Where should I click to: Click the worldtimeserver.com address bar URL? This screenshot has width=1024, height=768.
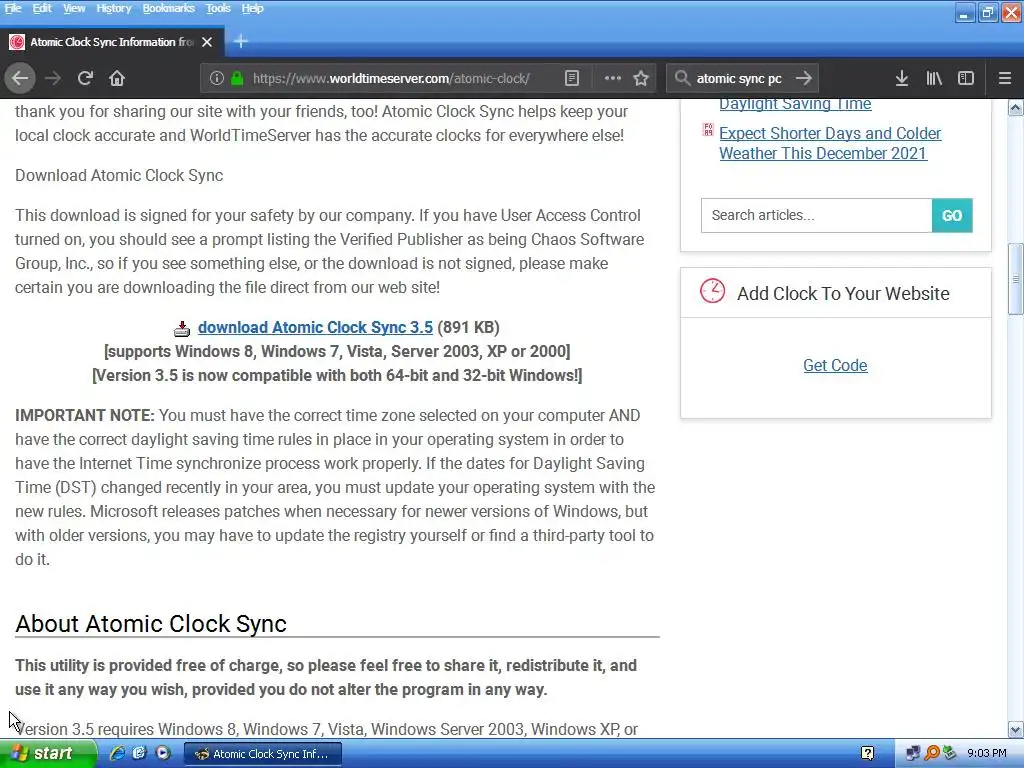(391, 78)
